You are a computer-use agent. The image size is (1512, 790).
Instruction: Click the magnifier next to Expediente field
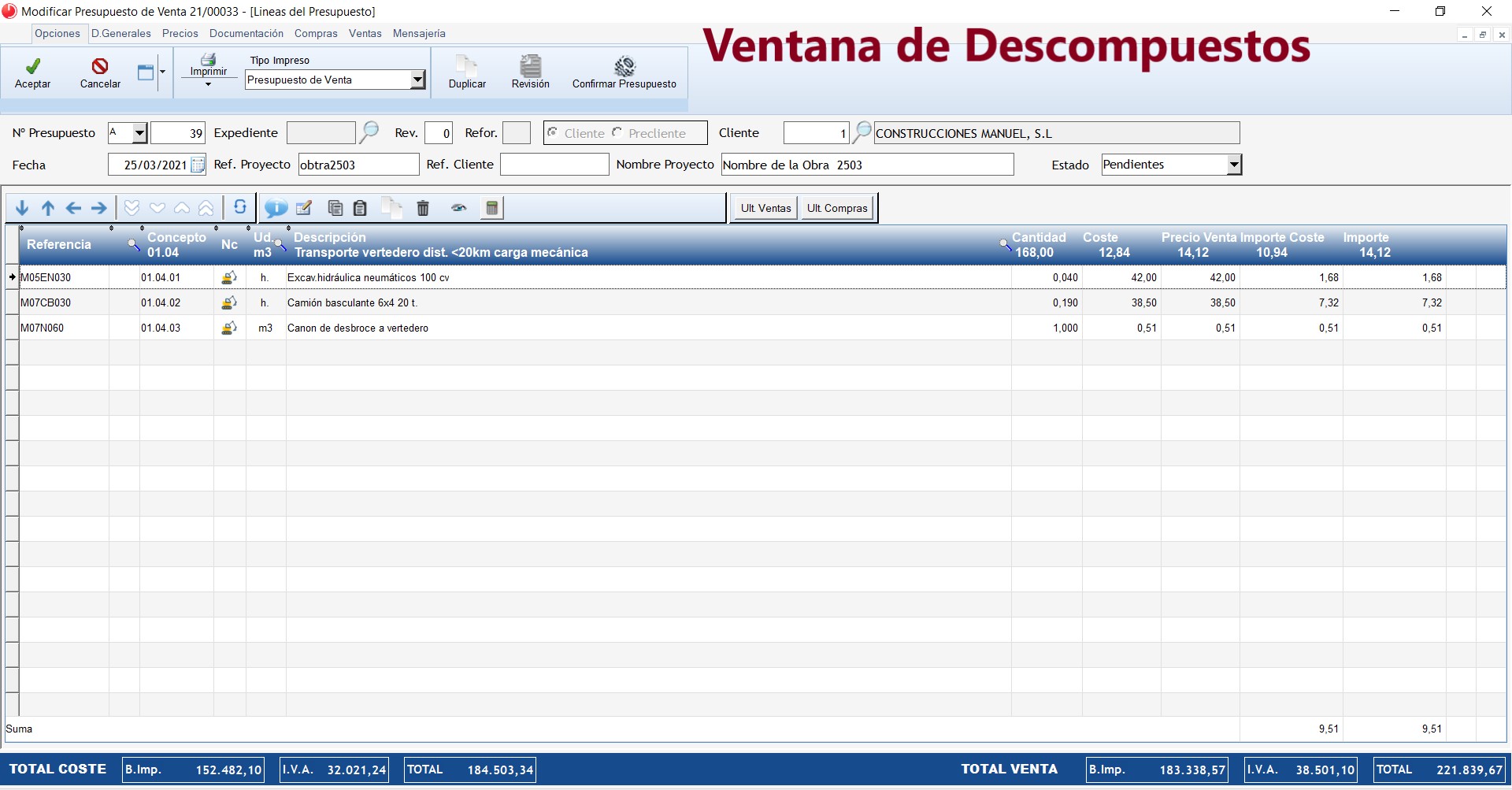(x=369, y=132)
